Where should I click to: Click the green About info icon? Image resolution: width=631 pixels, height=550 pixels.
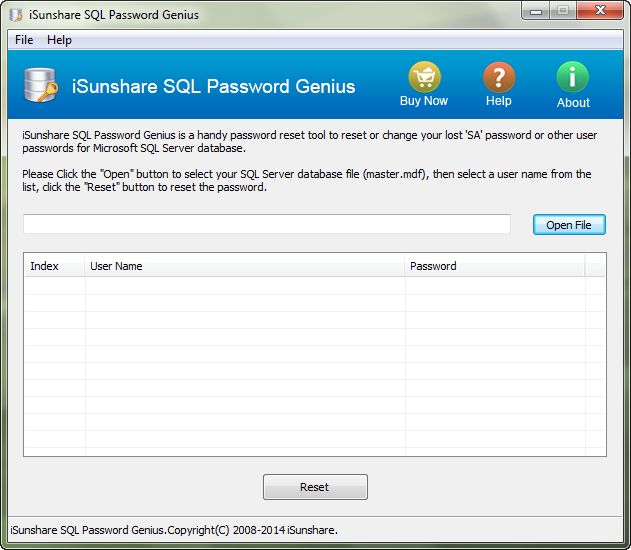tap(573, 77)
